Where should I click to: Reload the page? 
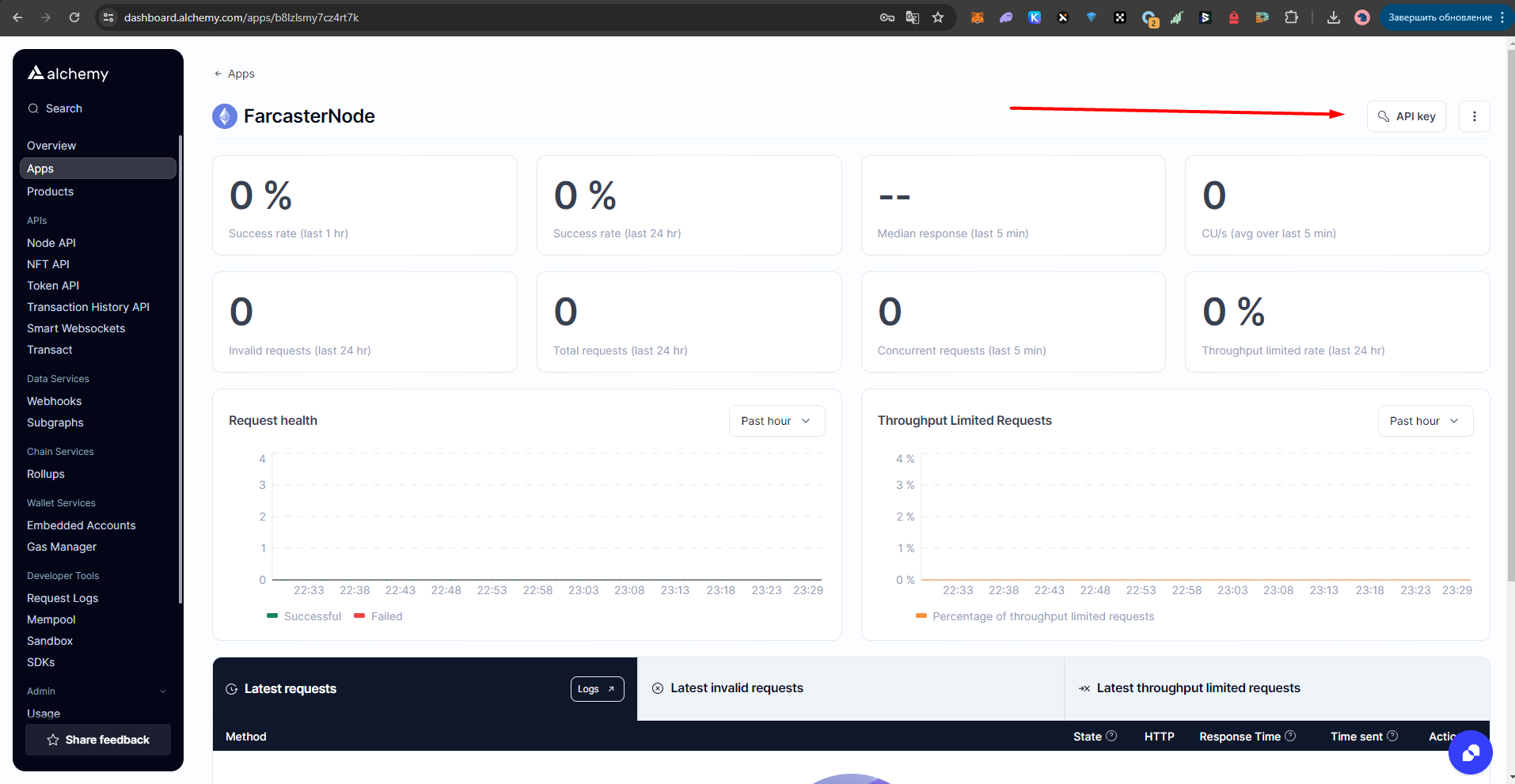click(x=74, y=17)
